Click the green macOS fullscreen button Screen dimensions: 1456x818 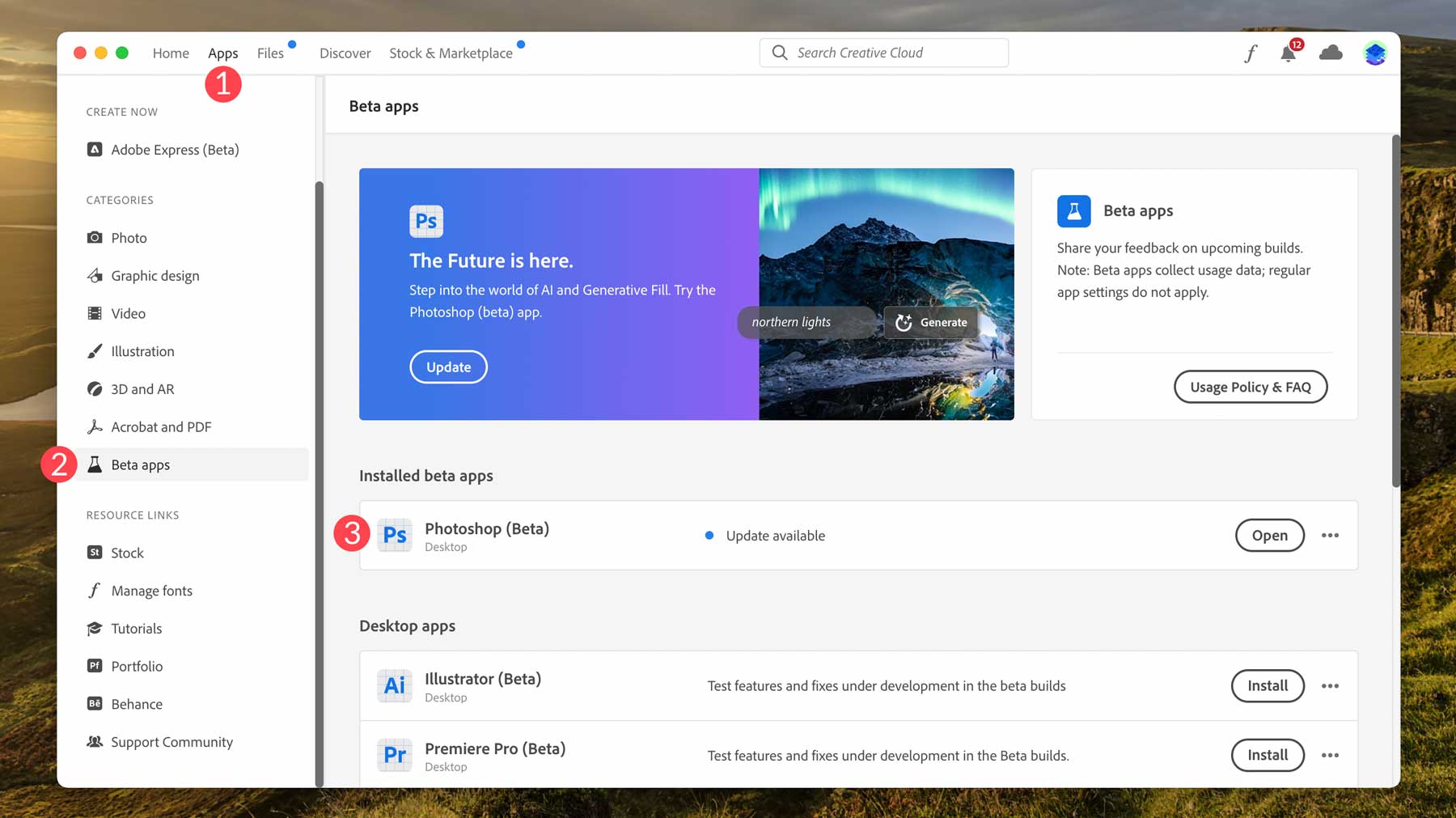(x=122, y=53)
